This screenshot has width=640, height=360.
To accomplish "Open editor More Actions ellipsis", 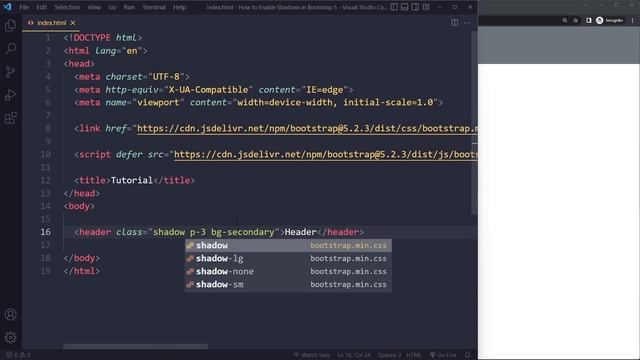I will coord(467,23).
